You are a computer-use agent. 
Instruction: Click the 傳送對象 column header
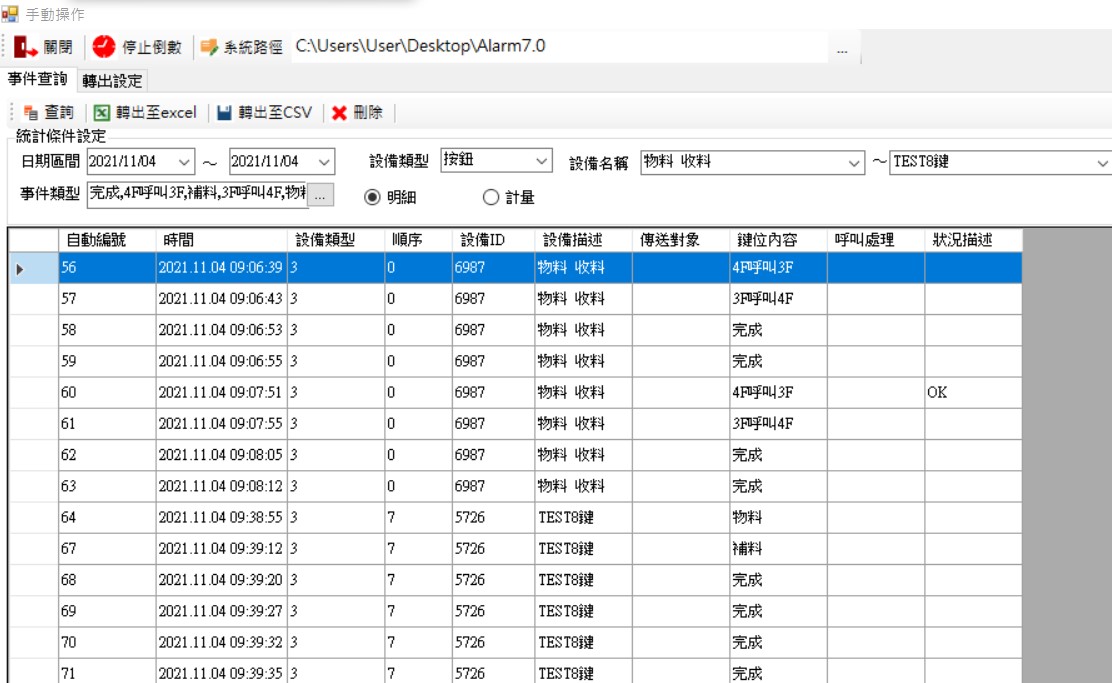681,240
